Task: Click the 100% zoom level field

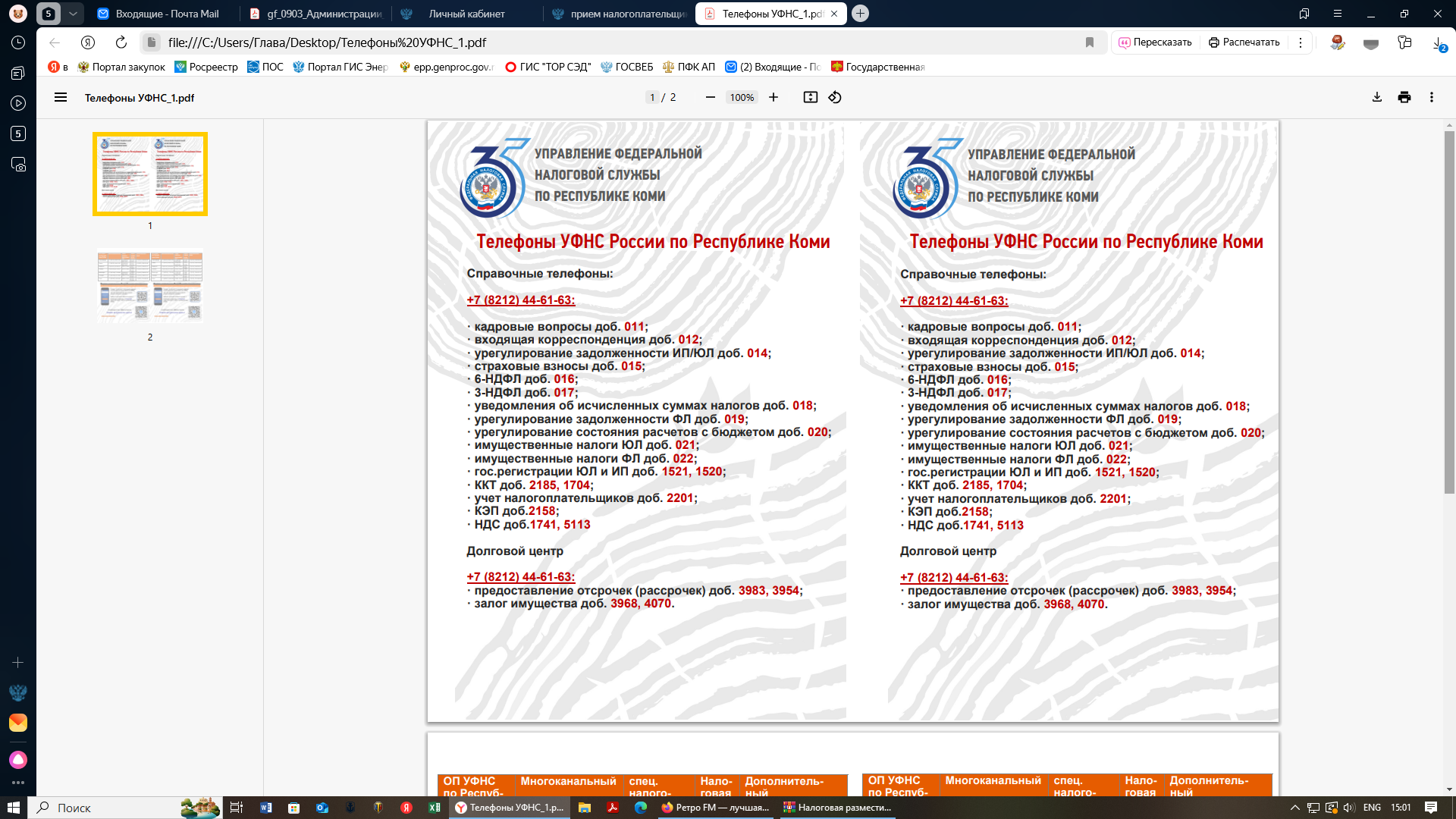Action: point(742,97)
